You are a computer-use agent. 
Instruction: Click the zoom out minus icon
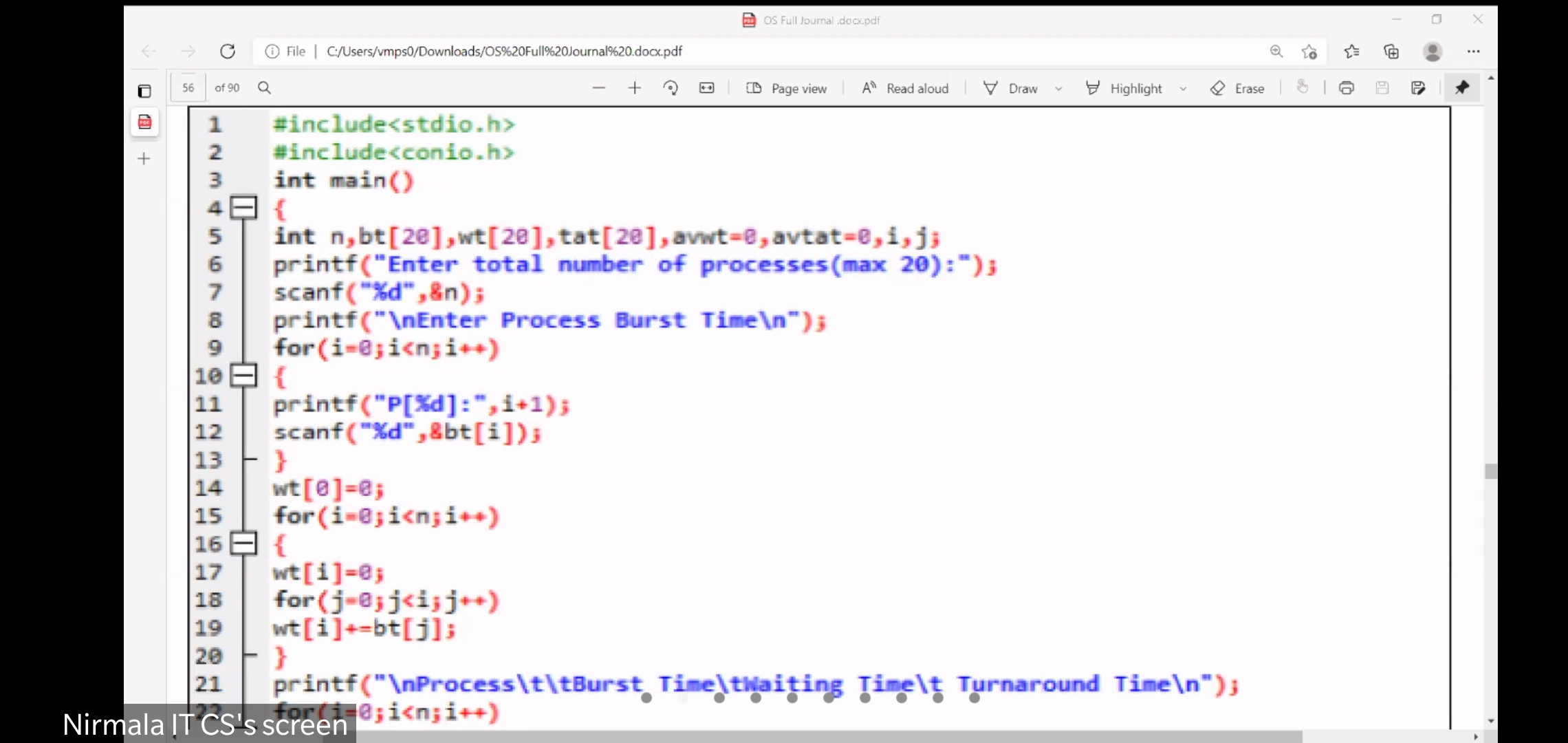tap(598, 88)
